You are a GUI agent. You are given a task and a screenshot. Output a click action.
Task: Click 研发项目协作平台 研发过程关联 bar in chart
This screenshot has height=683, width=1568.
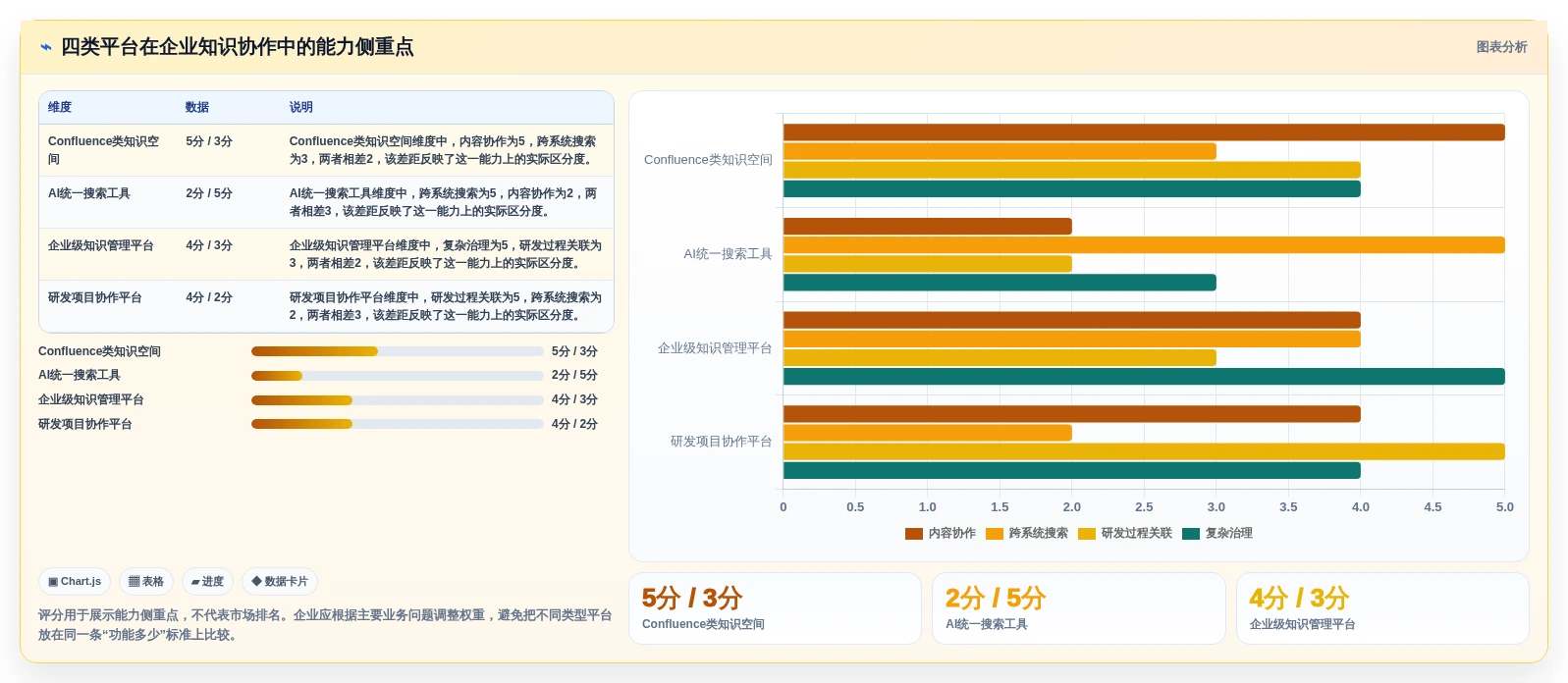[x=1144, y=451]
